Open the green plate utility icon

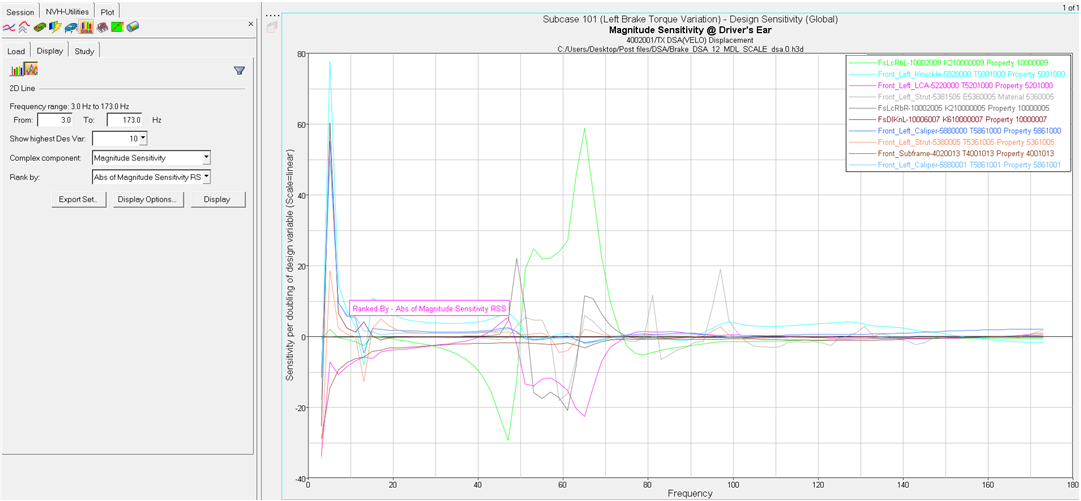point(40,28)
